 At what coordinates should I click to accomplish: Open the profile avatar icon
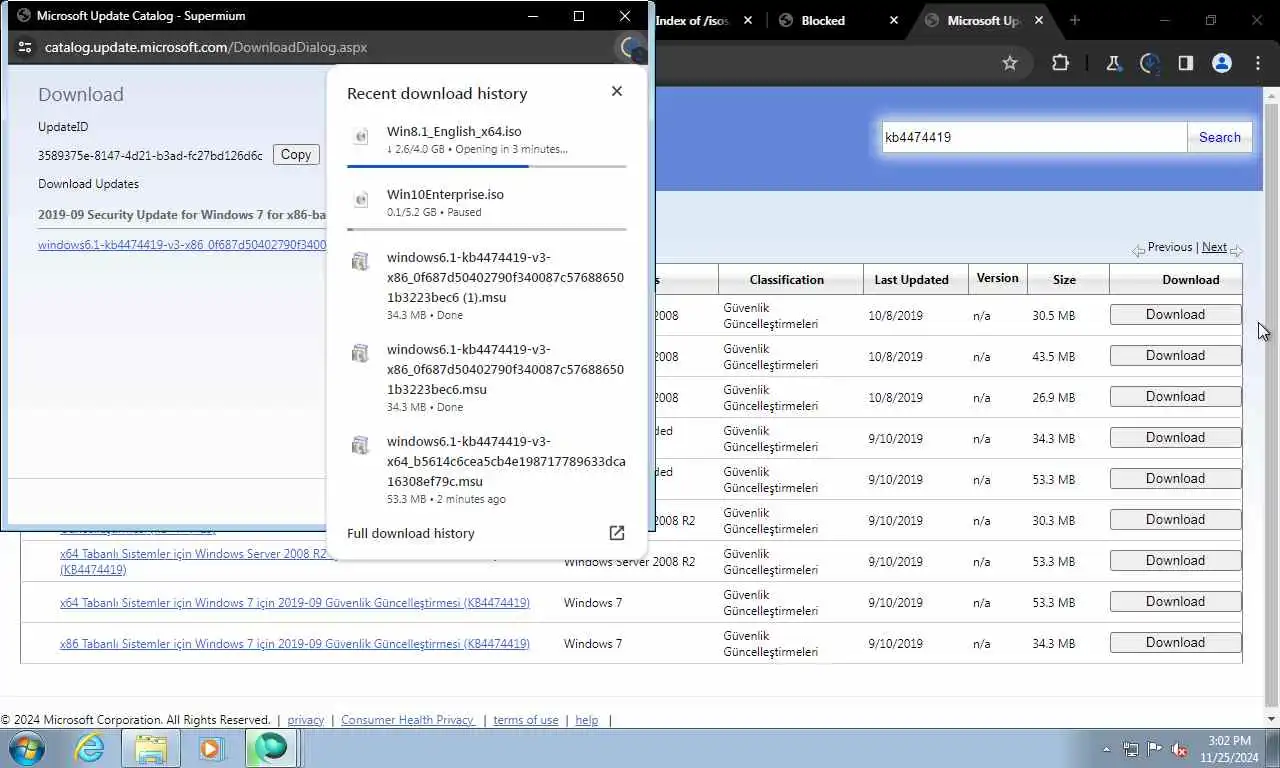1221,63
